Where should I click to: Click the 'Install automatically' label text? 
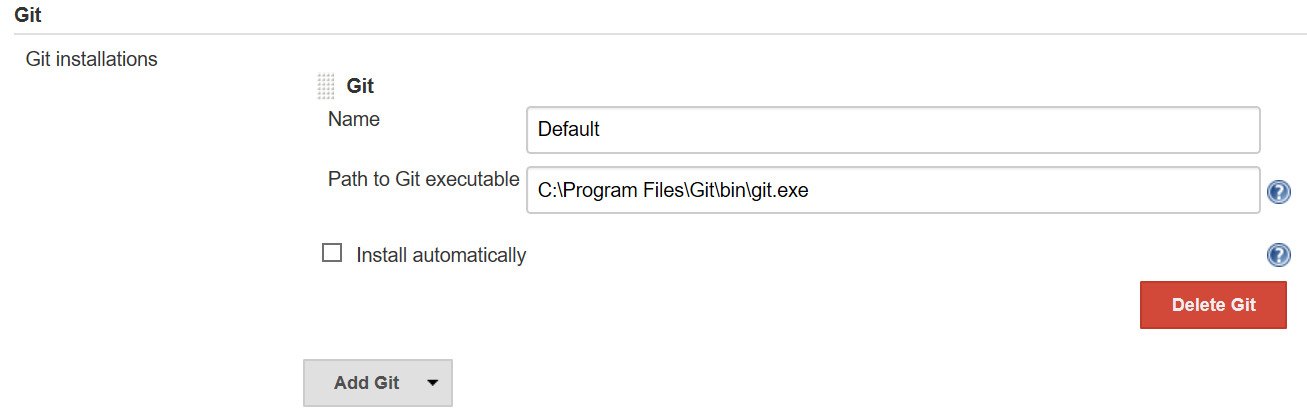441,255
